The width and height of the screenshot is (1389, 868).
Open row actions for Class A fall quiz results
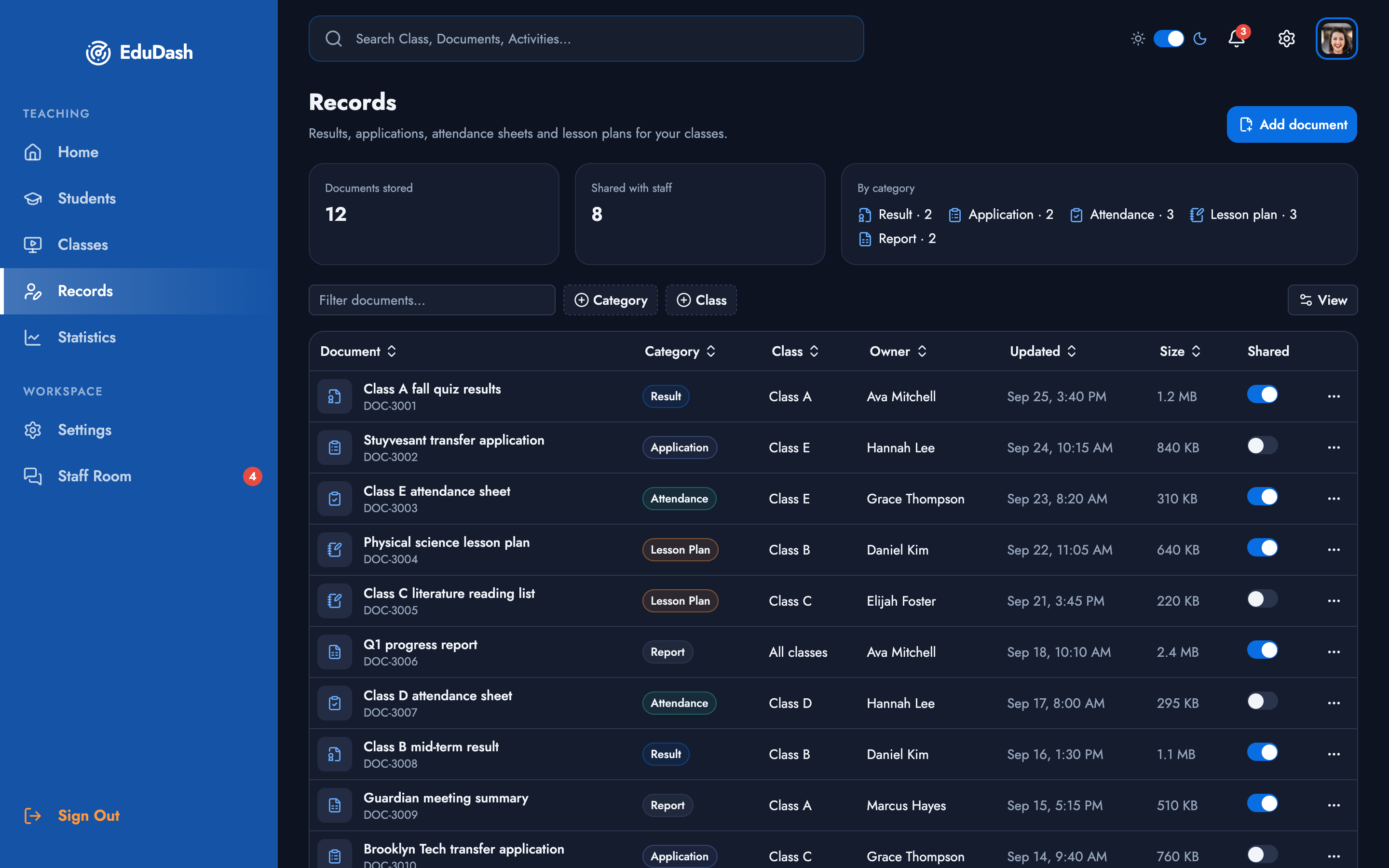pyautogui.click(x=1334, y=396)
